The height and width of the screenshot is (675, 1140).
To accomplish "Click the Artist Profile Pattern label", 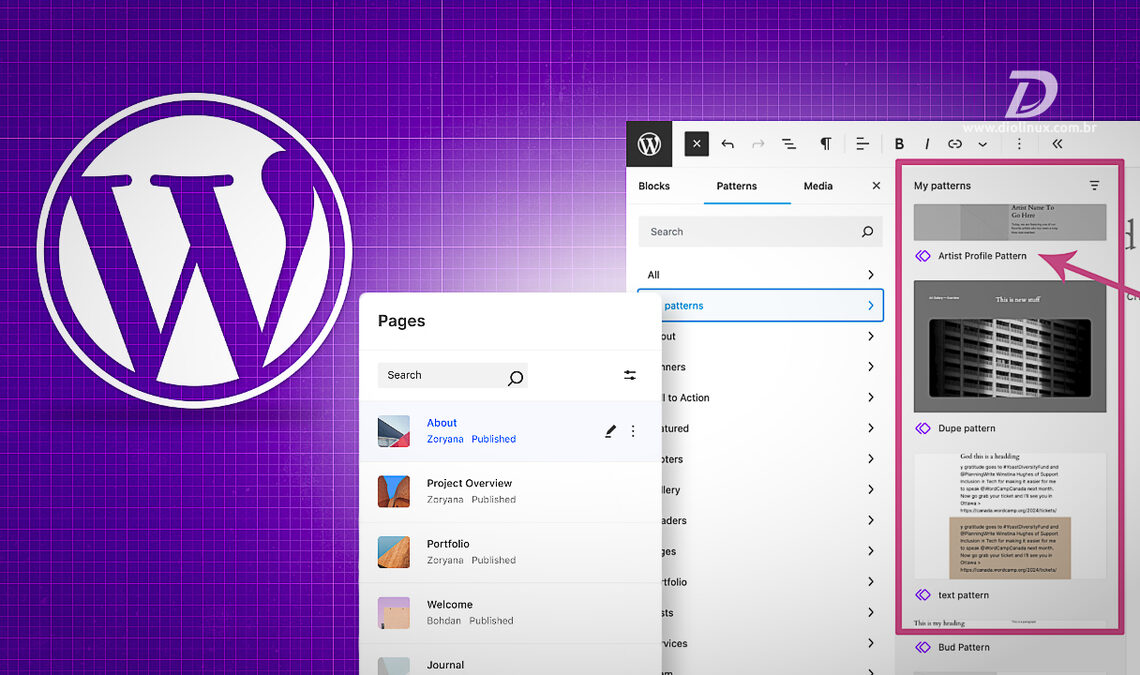I will pos(982,256).
